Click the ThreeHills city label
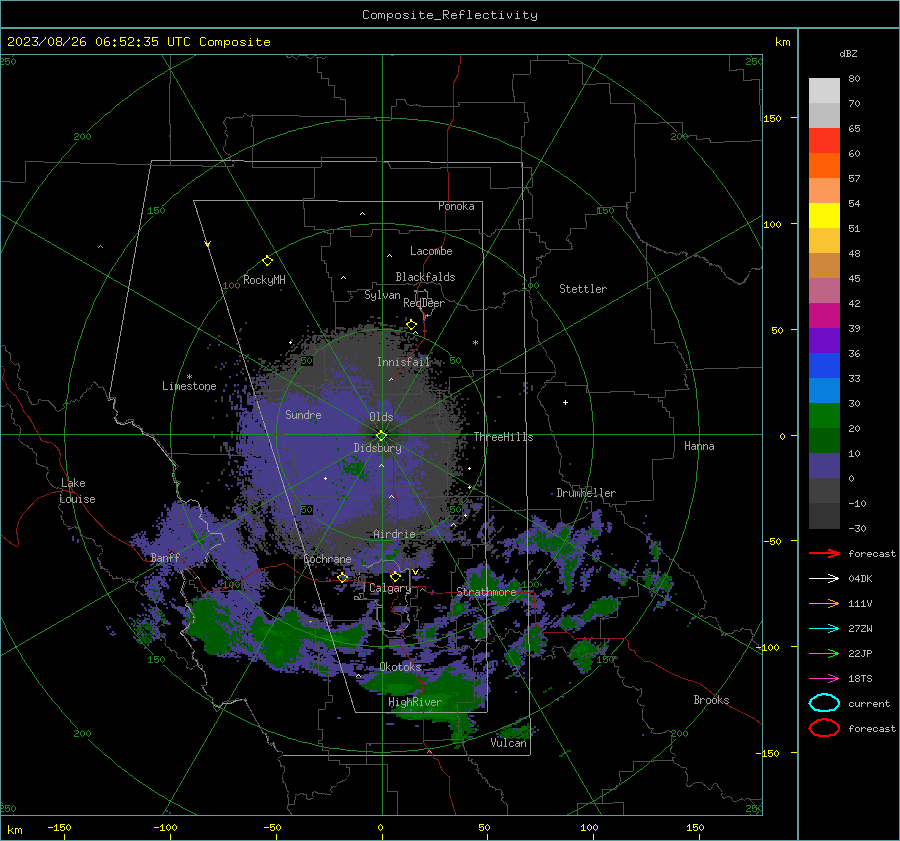Screen dimensions: 900x841 [x=503, y=437]
